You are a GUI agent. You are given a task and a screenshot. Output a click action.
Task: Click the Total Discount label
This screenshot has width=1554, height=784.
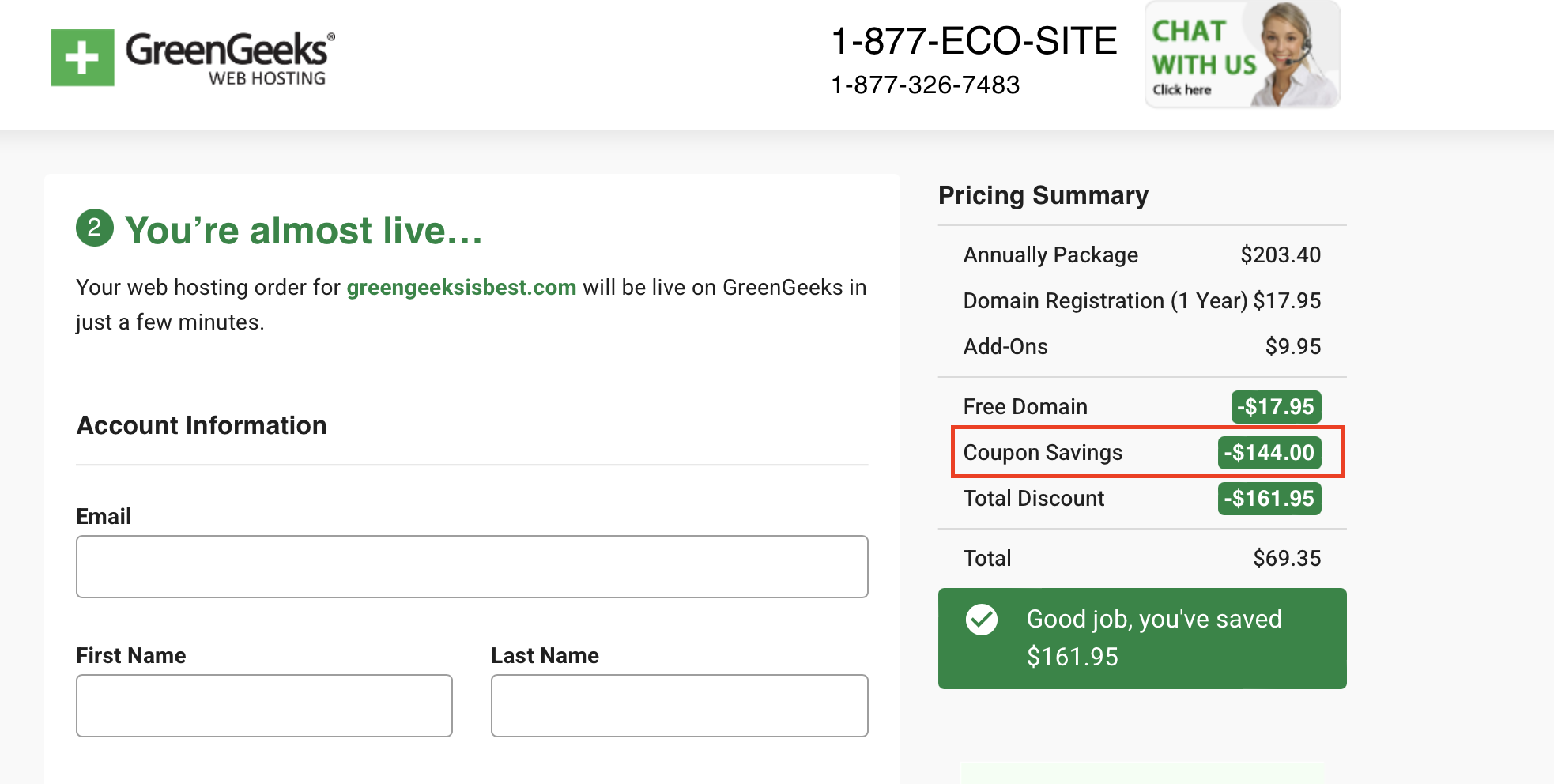1033,499
